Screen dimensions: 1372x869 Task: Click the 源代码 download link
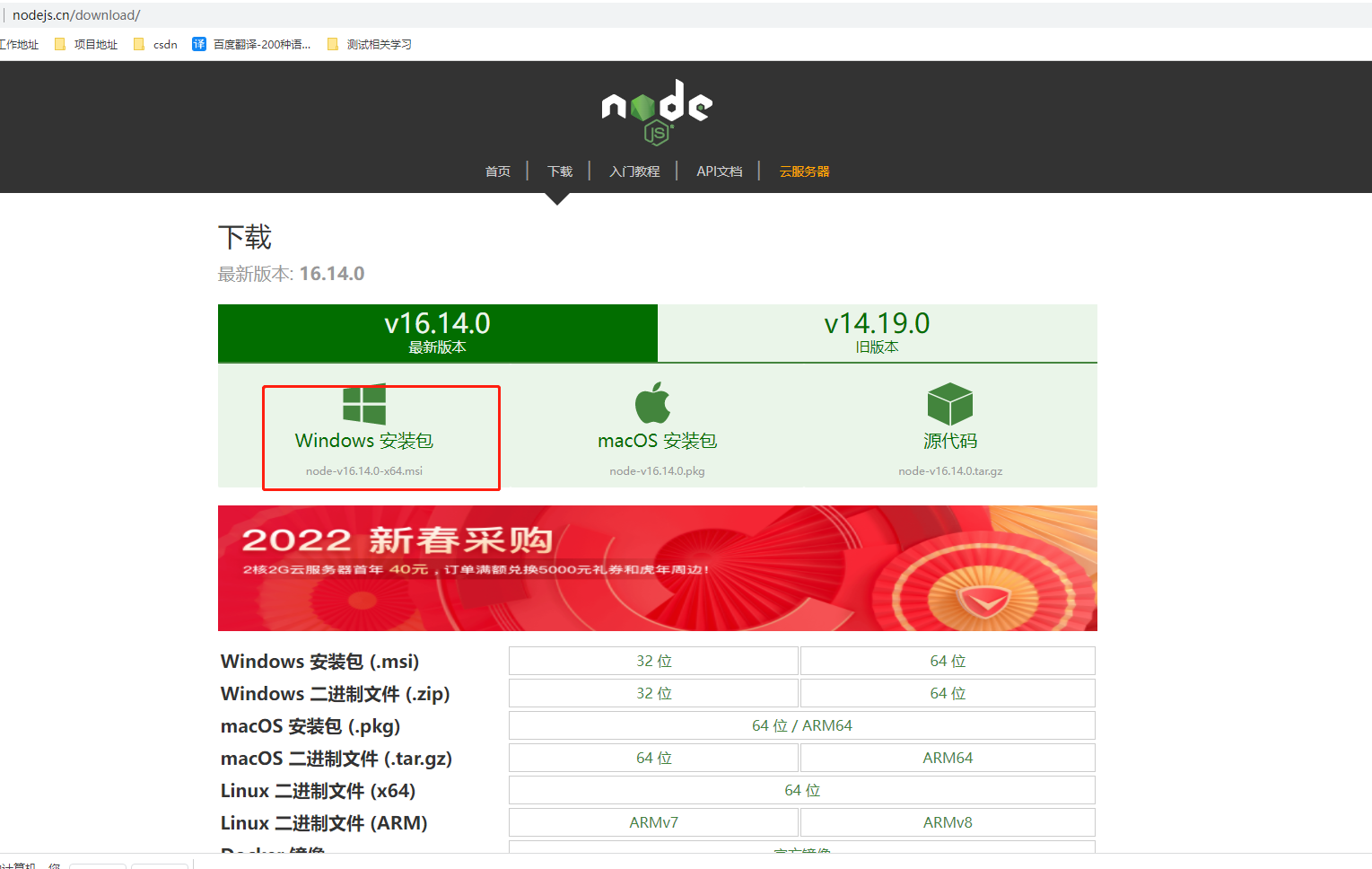950,441
